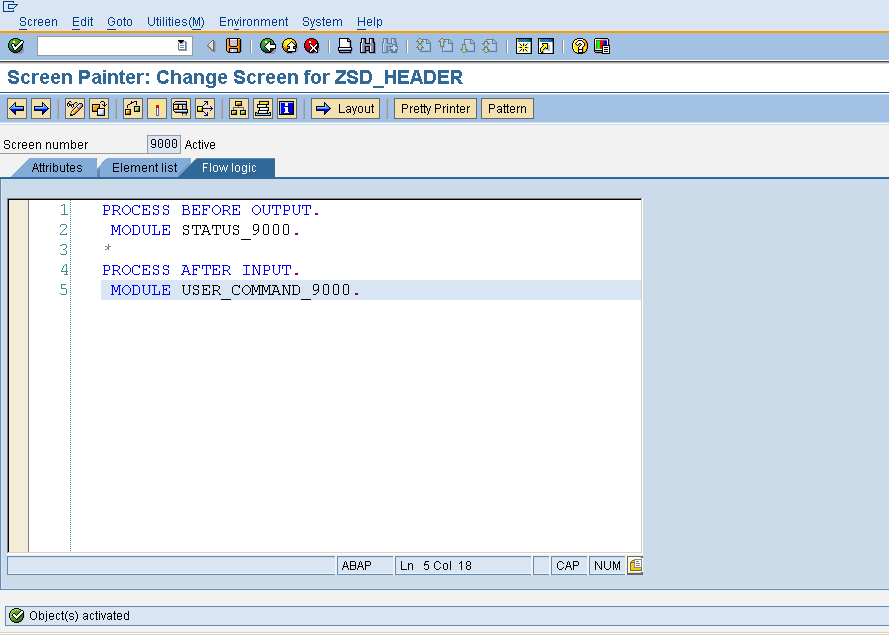Viewport: 889px width, 635px height.
Task: Toggle Display/Change mode with the pencil icon
Action: tap(73, 108)
